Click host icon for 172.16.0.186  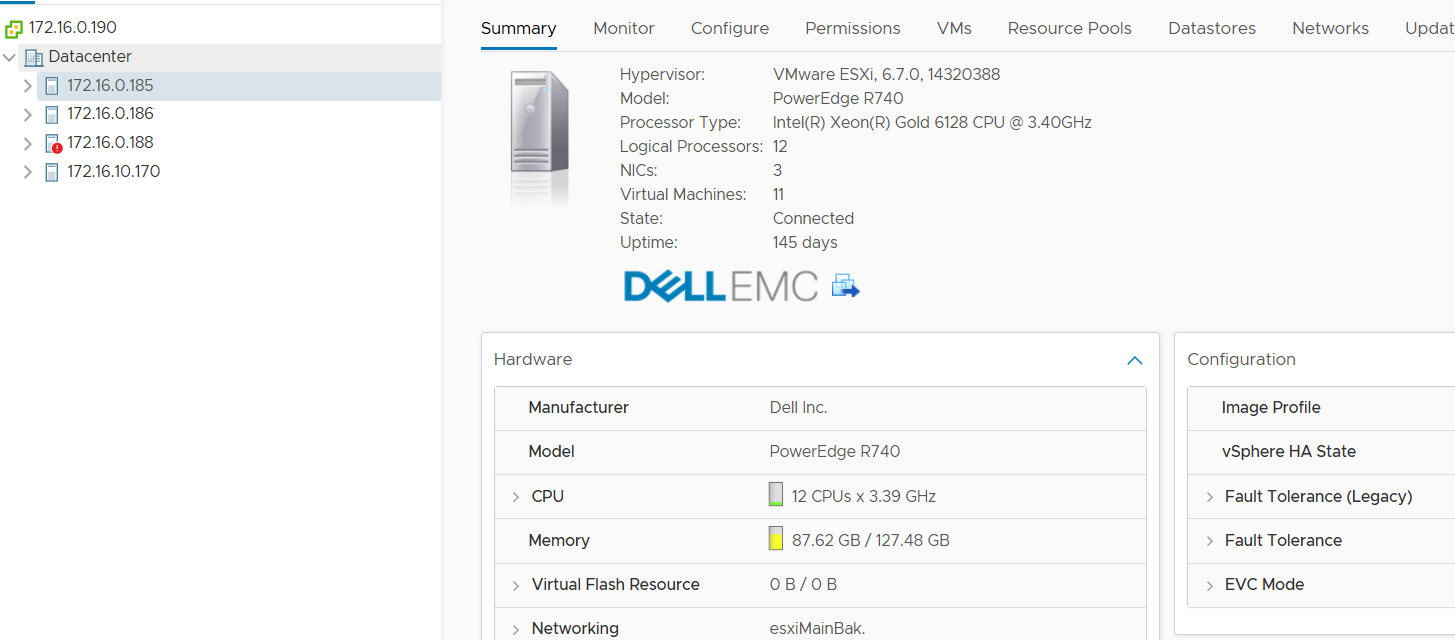[52, 114]
